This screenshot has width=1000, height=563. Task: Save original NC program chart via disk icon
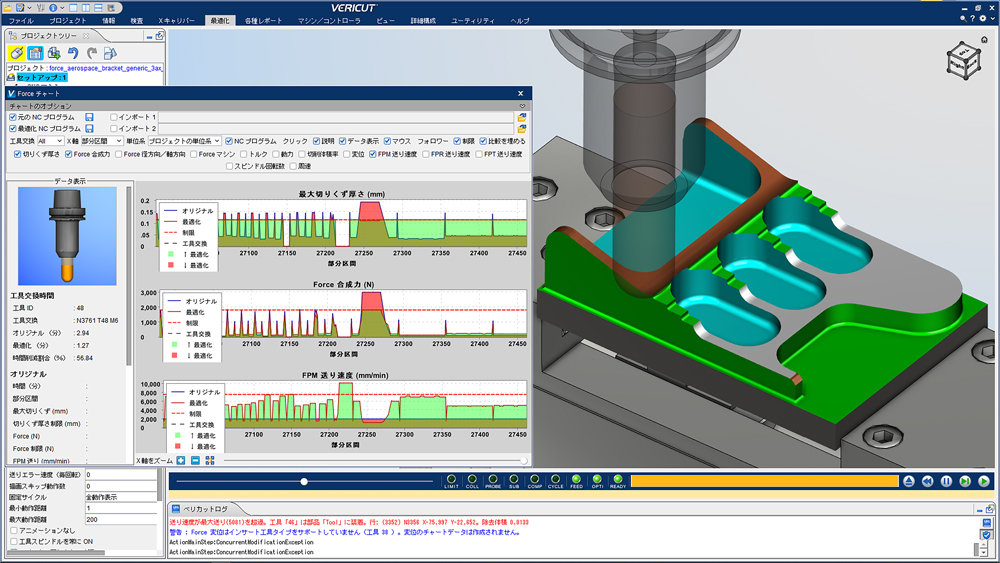click(x=89, y=117)
